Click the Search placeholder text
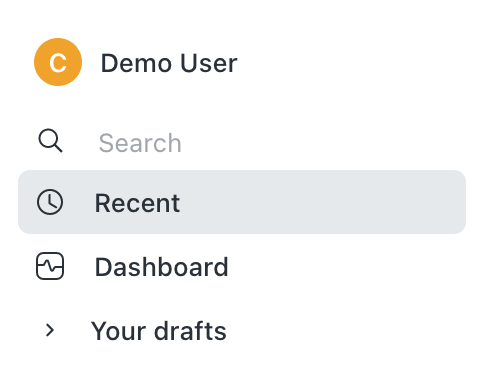Image resolution: width=482 pixels, height=366 pixels. click(x=140, y=143)
